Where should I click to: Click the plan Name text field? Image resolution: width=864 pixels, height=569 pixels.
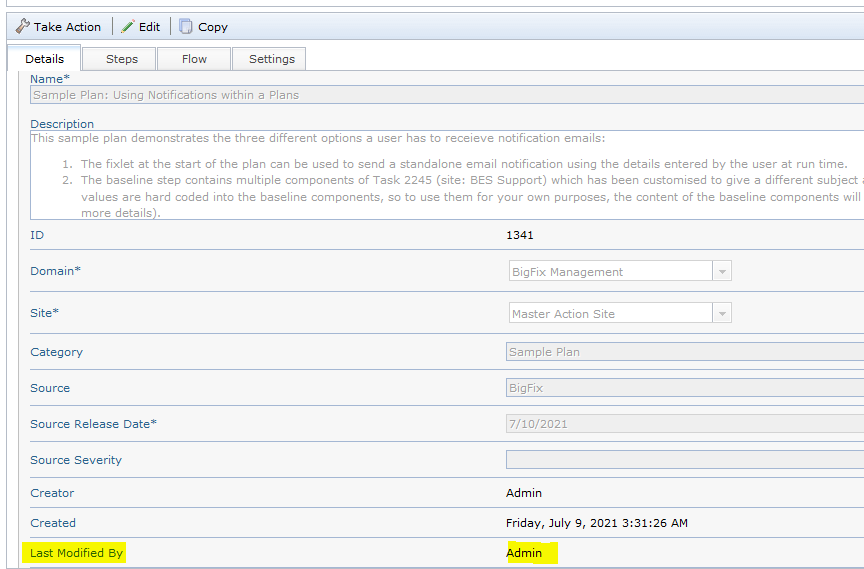440,95
